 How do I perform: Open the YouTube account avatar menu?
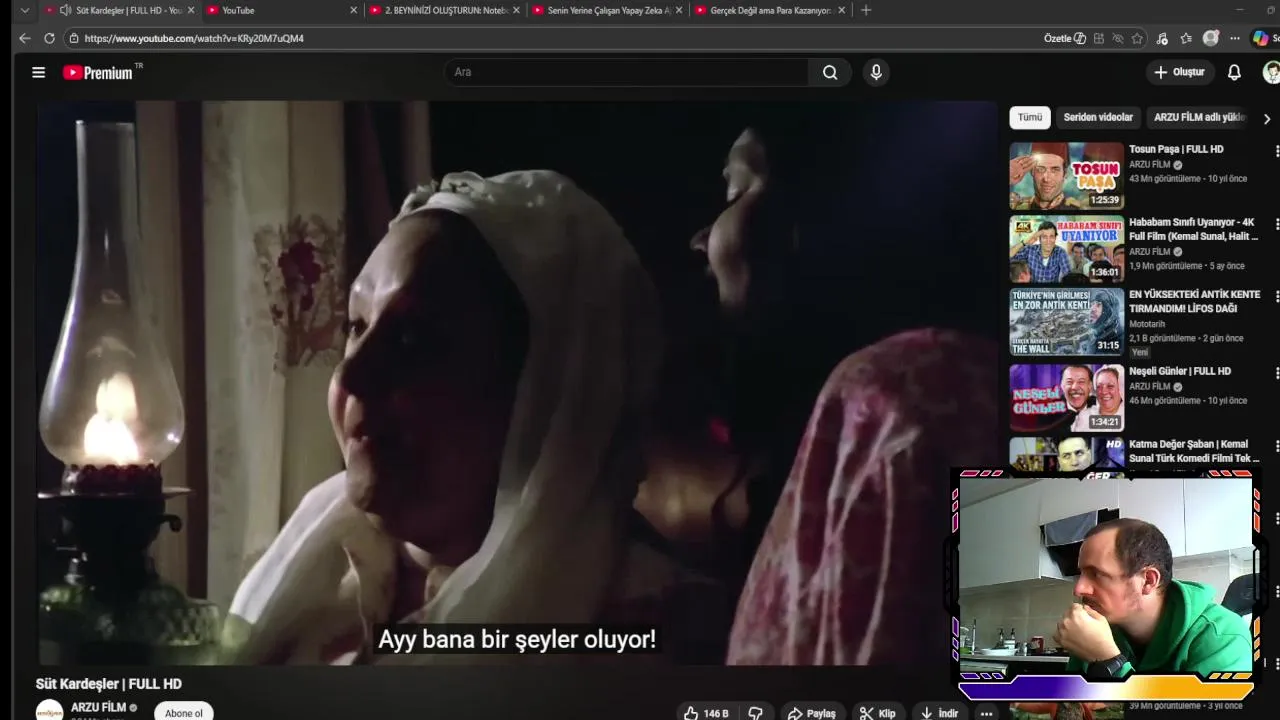tap(1271, 72)
